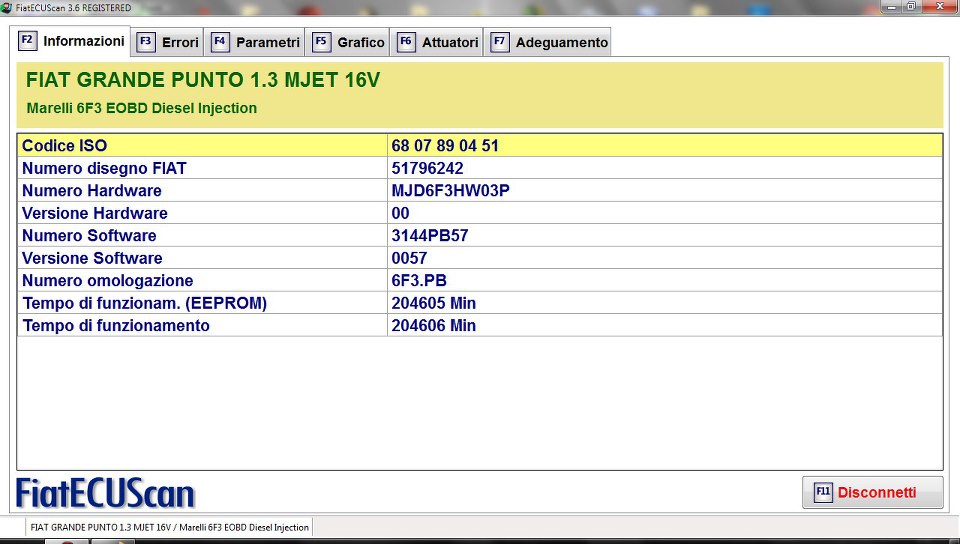This screenshot has height=544, width=960.
Task: Select ISO code value 68 07 89 04 51
Action: [445, 146]
